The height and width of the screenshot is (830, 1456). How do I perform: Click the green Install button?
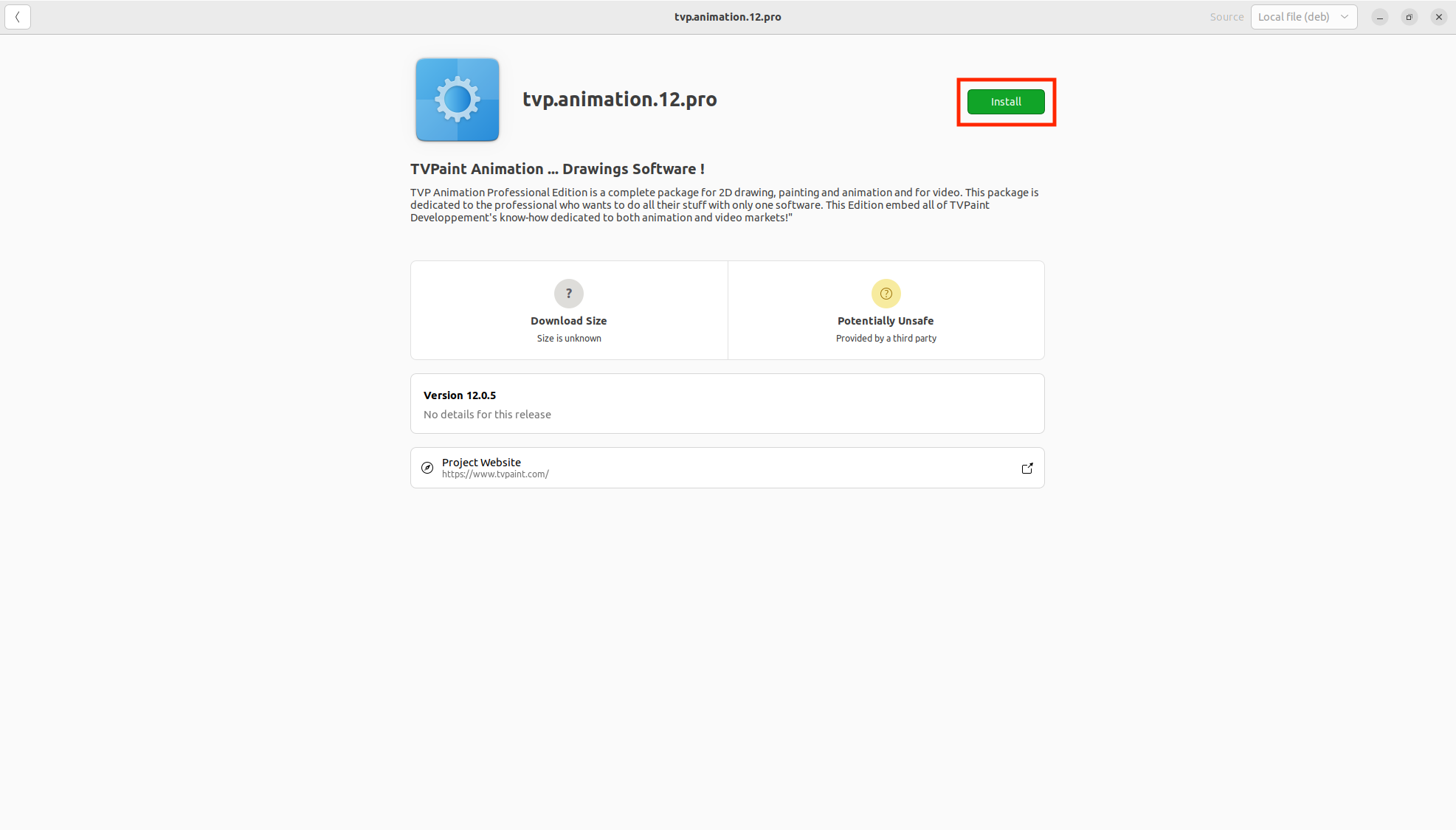point(1006,102)
